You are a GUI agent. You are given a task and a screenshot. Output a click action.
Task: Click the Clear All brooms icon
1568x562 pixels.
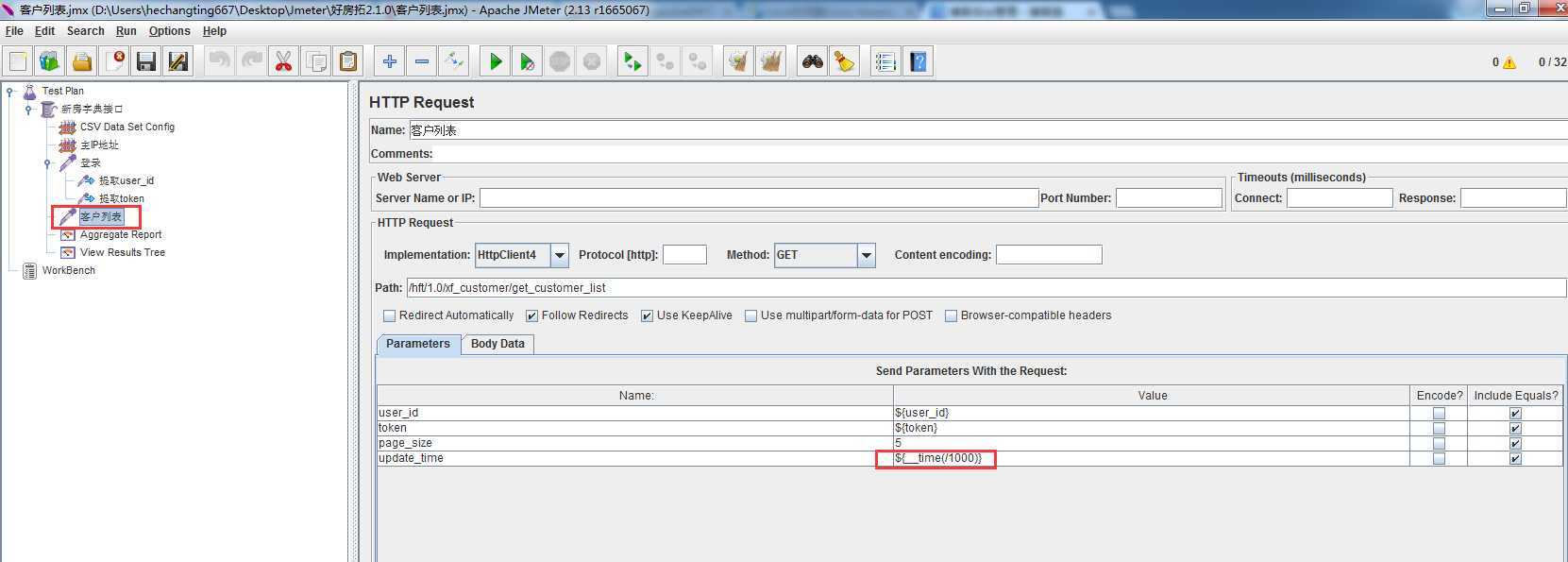point(770,61)
